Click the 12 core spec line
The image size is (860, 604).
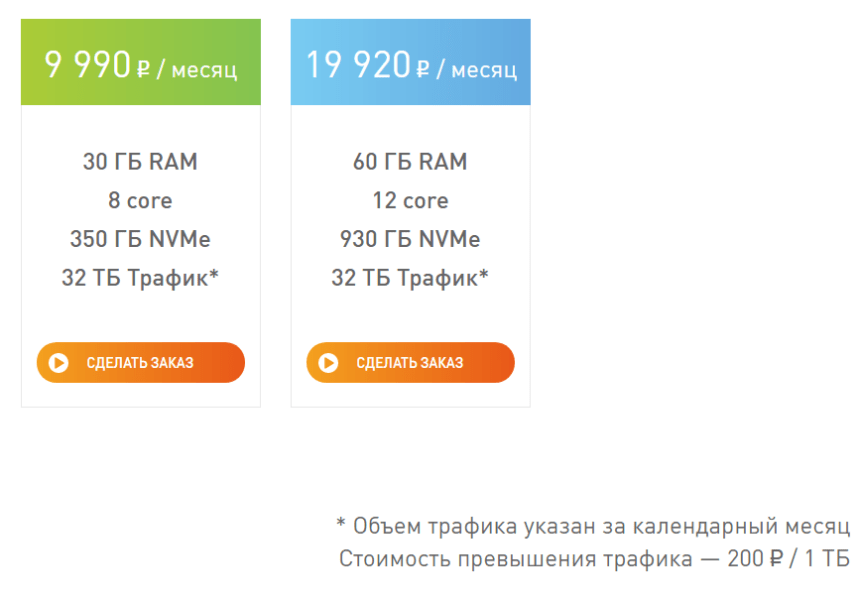410,200
